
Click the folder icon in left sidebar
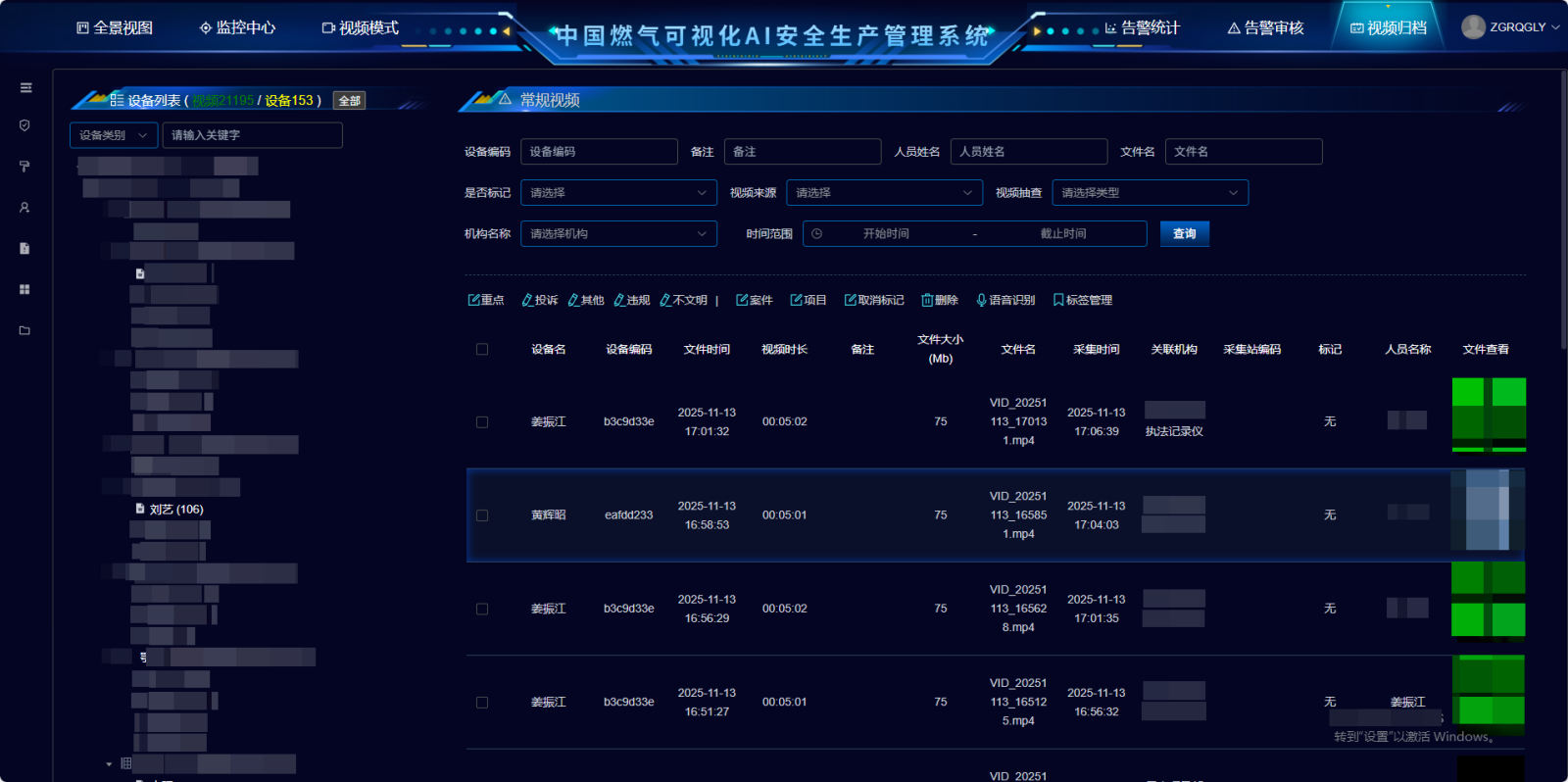point(25,331)
